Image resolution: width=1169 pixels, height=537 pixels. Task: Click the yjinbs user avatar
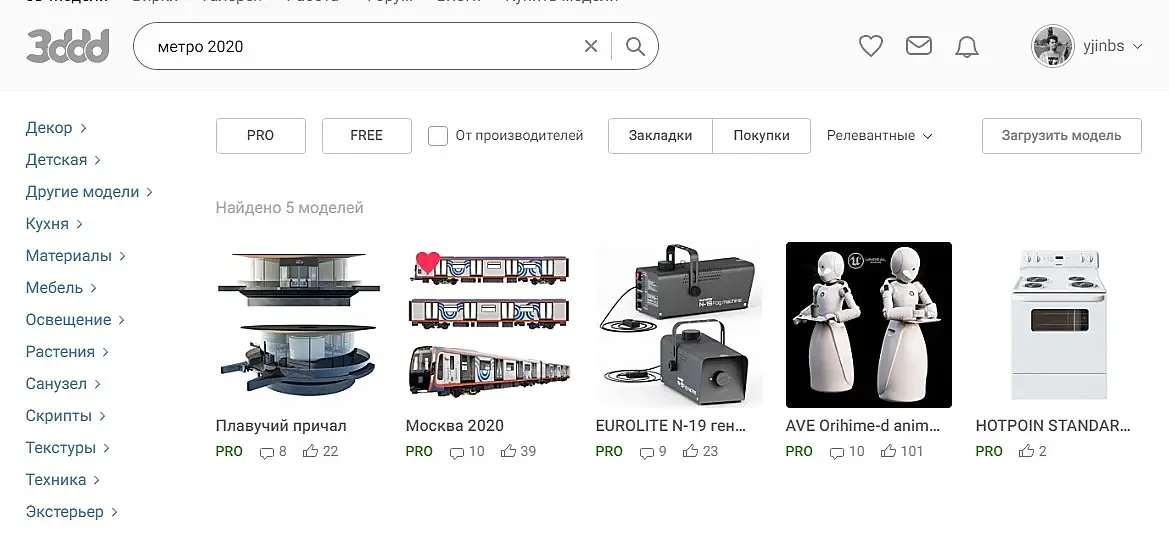click(1052, 46)
